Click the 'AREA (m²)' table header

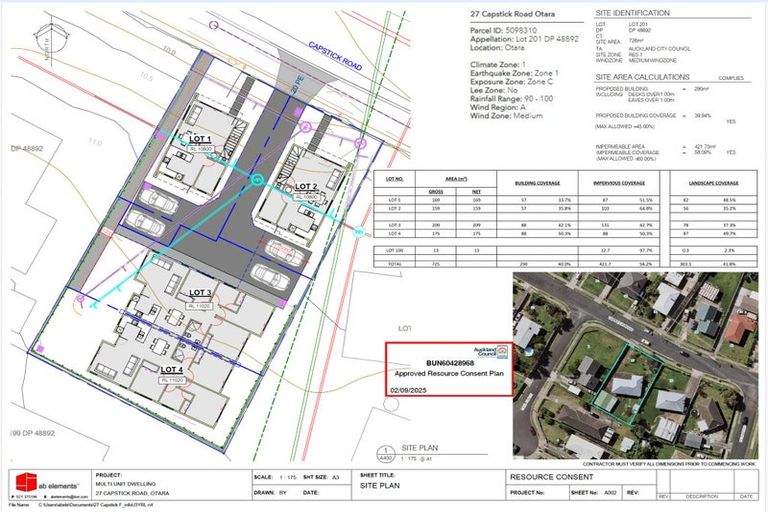(456, 179)
